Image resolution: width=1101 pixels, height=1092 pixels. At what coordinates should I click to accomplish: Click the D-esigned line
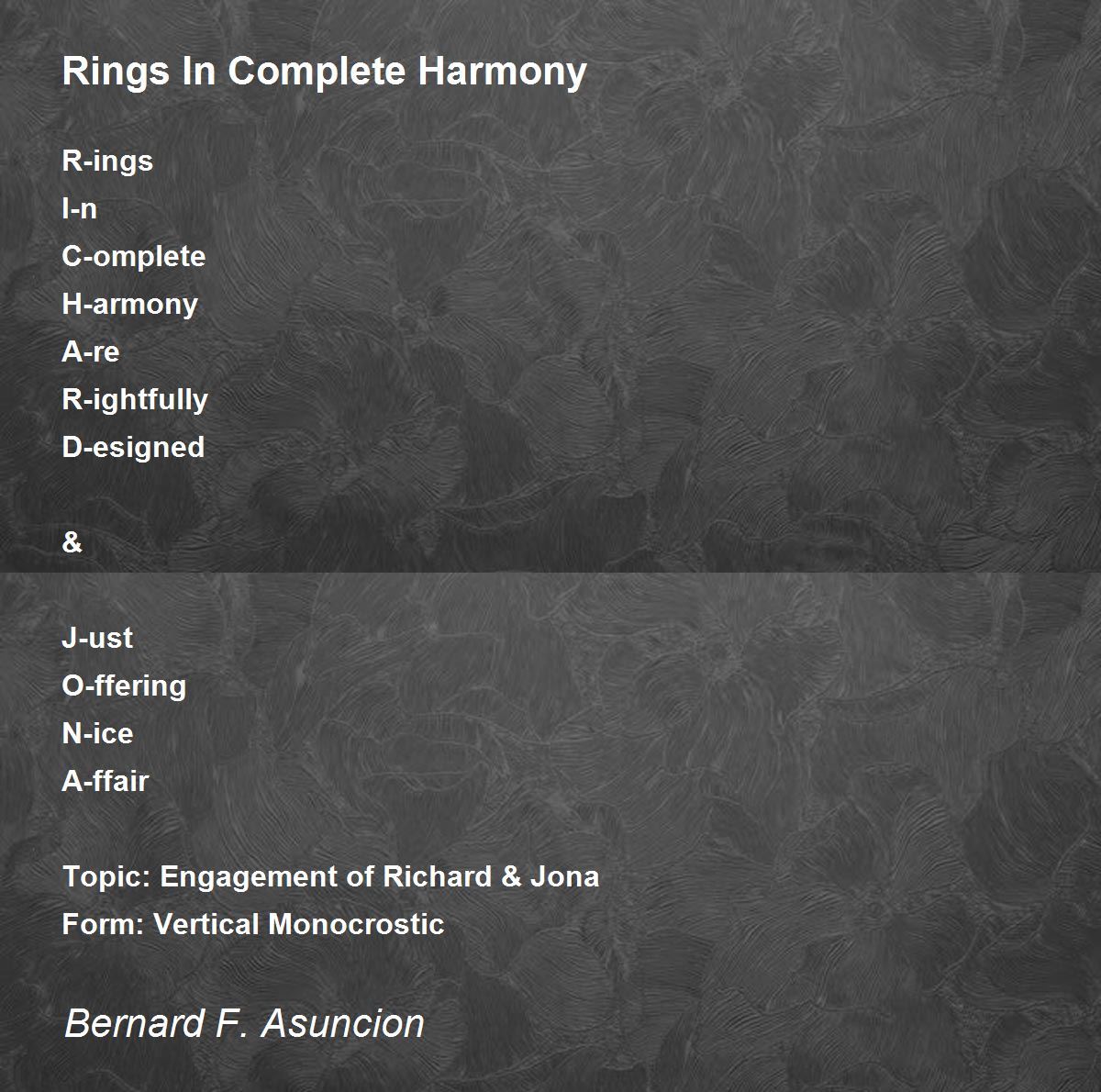point(133,448)
